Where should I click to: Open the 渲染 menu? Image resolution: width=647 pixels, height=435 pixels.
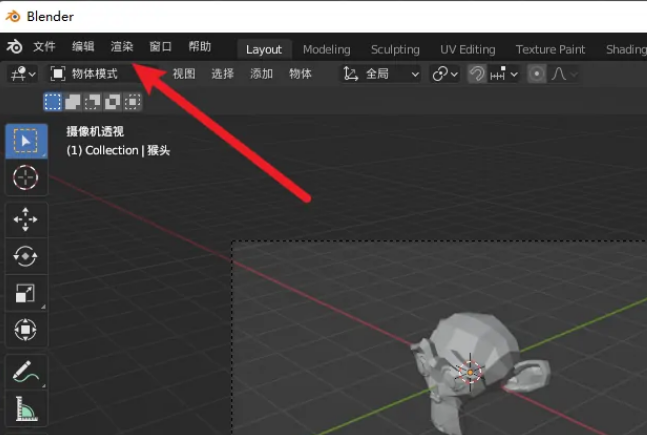click(x=122, y=47)
